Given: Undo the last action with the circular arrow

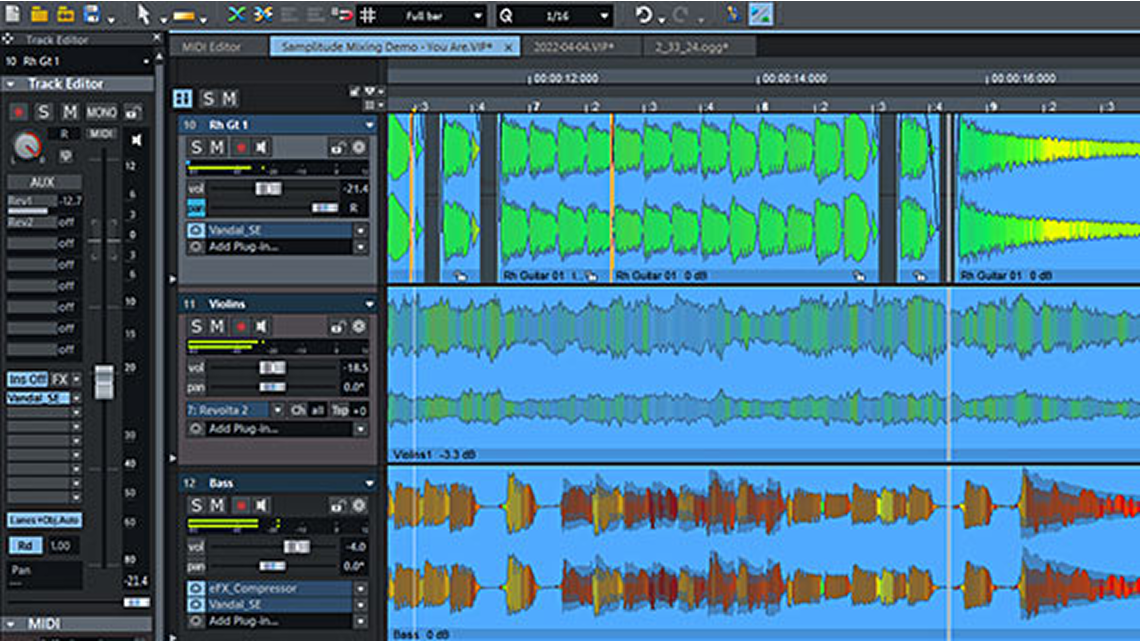Looking at the screenshot, I should (x=643, y=15).
